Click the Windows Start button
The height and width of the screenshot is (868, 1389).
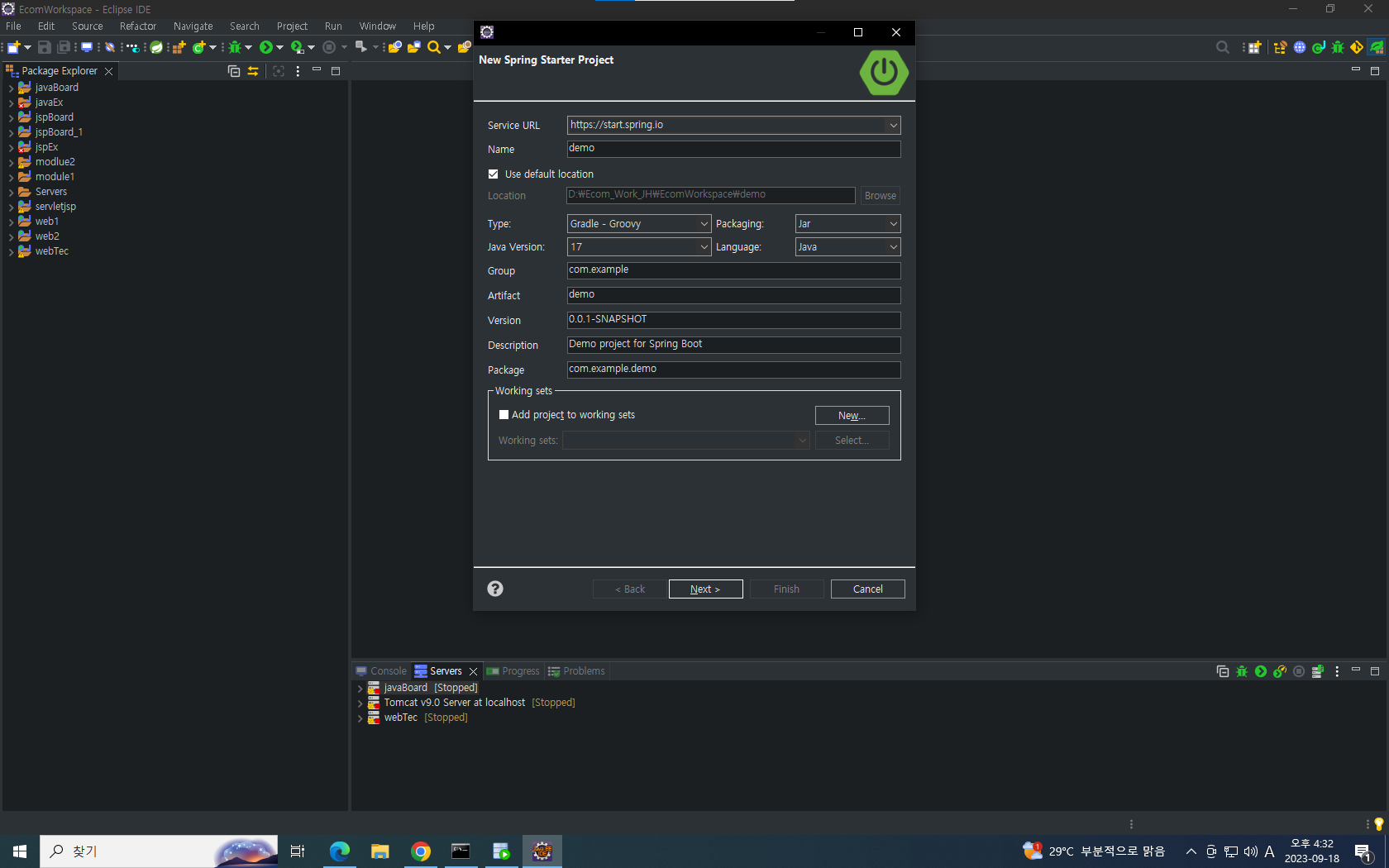pyautogui.click(x=20, y=851)
